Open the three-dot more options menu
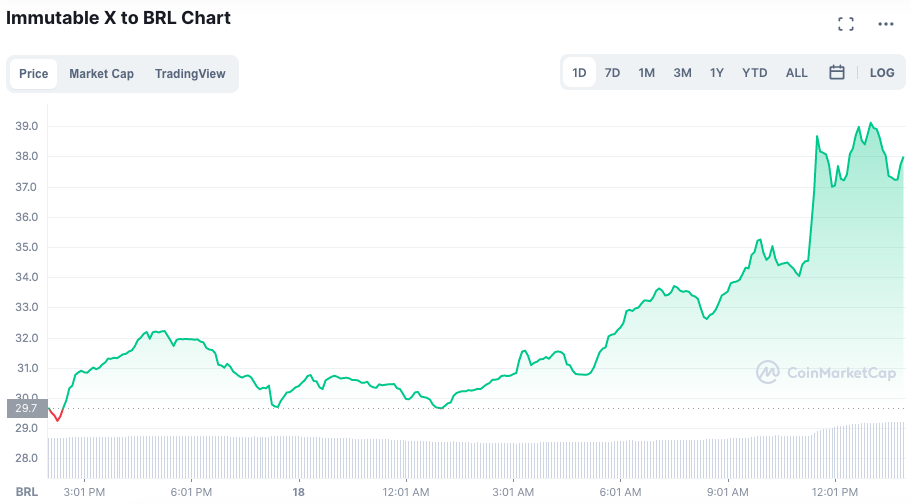The image size is (911, 504). (x=885, y=24)
